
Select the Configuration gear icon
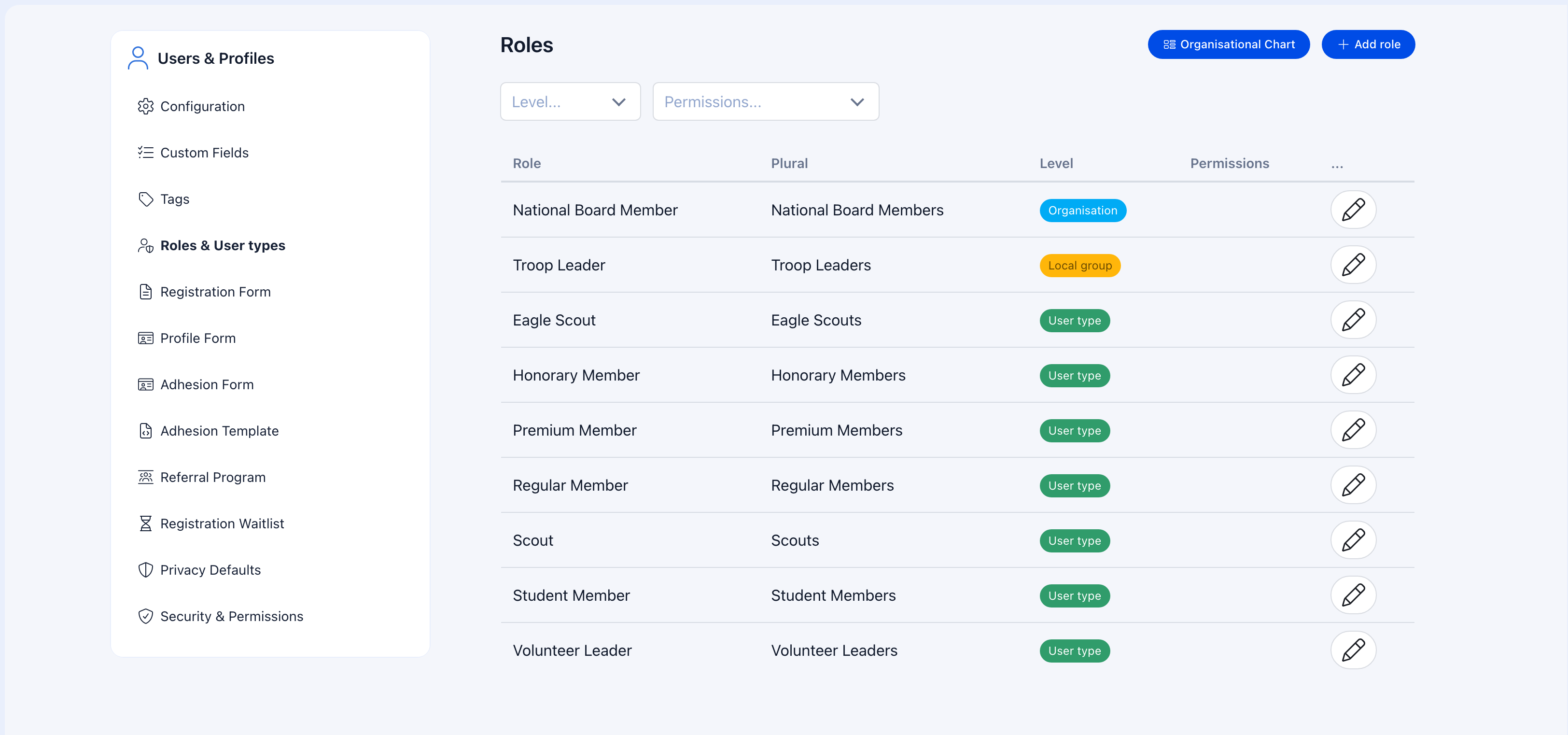click(145, 106)
